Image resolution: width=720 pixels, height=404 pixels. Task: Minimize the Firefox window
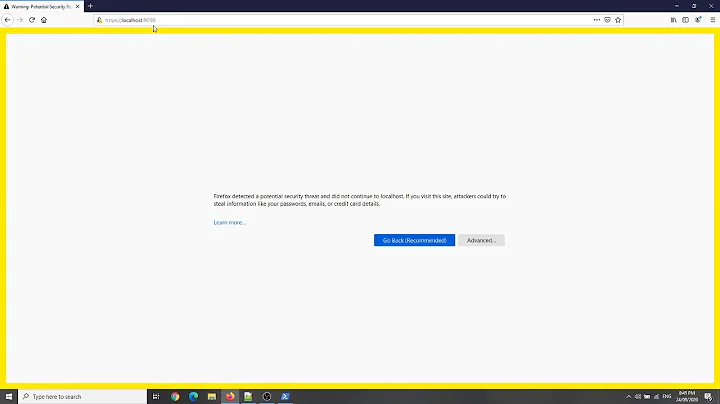[676, 6]
